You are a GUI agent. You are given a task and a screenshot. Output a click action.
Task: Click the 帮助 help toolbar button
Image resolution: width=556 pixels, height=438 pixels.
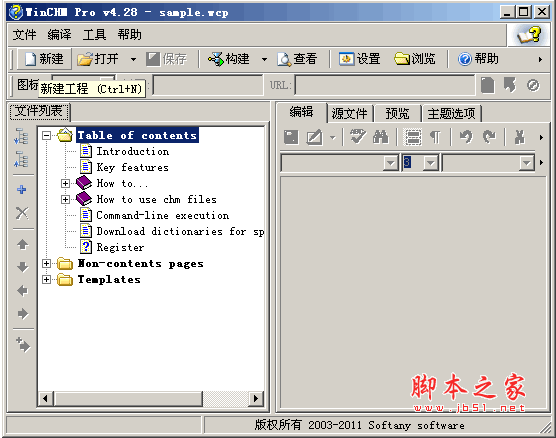point(478,59)
